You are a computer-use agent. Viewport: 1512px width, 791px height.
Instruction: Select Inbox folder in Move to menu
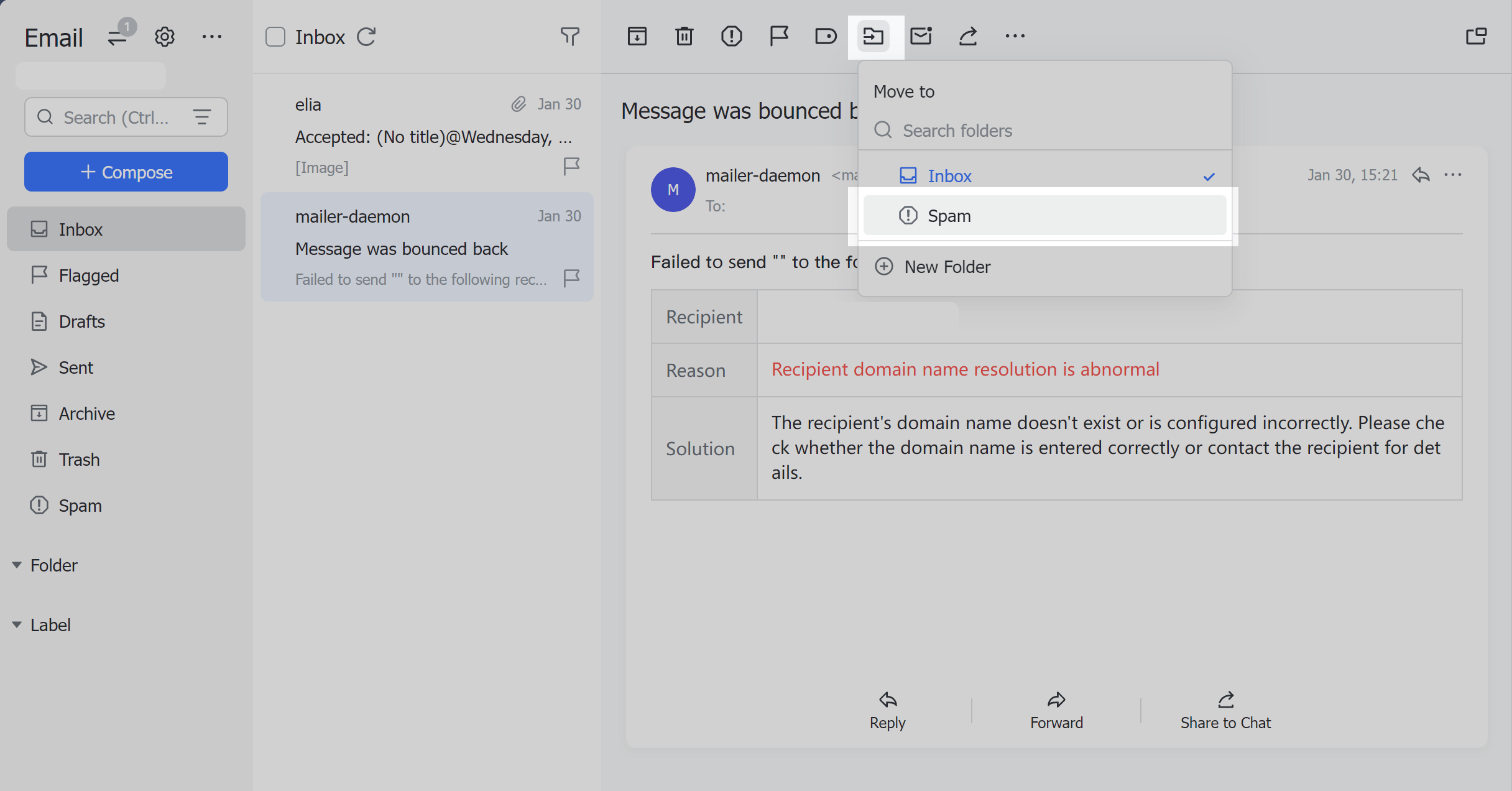[1045, 176]
